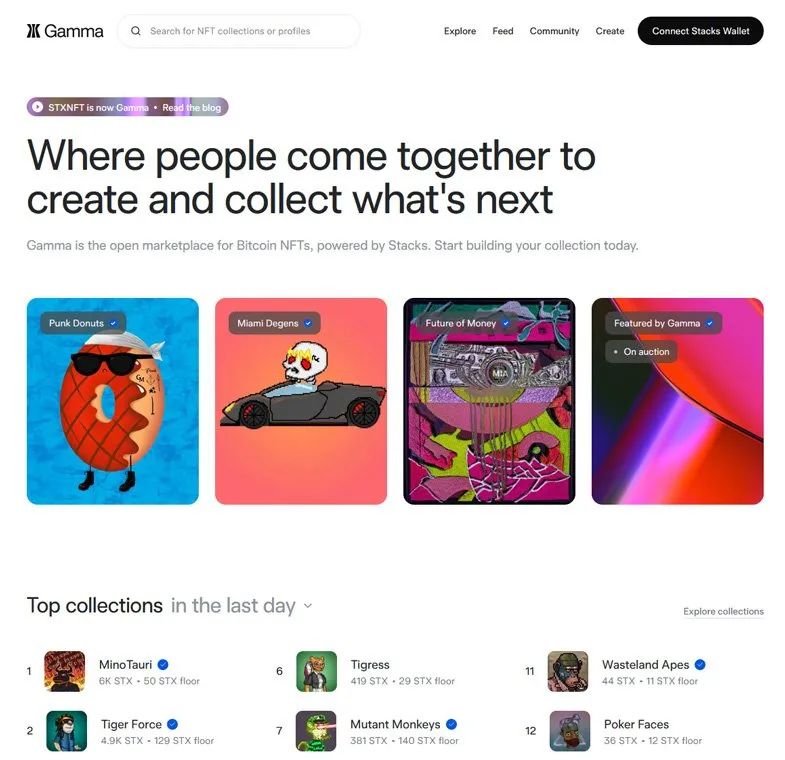
Task: Click the search magnifier icon
Action: [x=136, y=31]
